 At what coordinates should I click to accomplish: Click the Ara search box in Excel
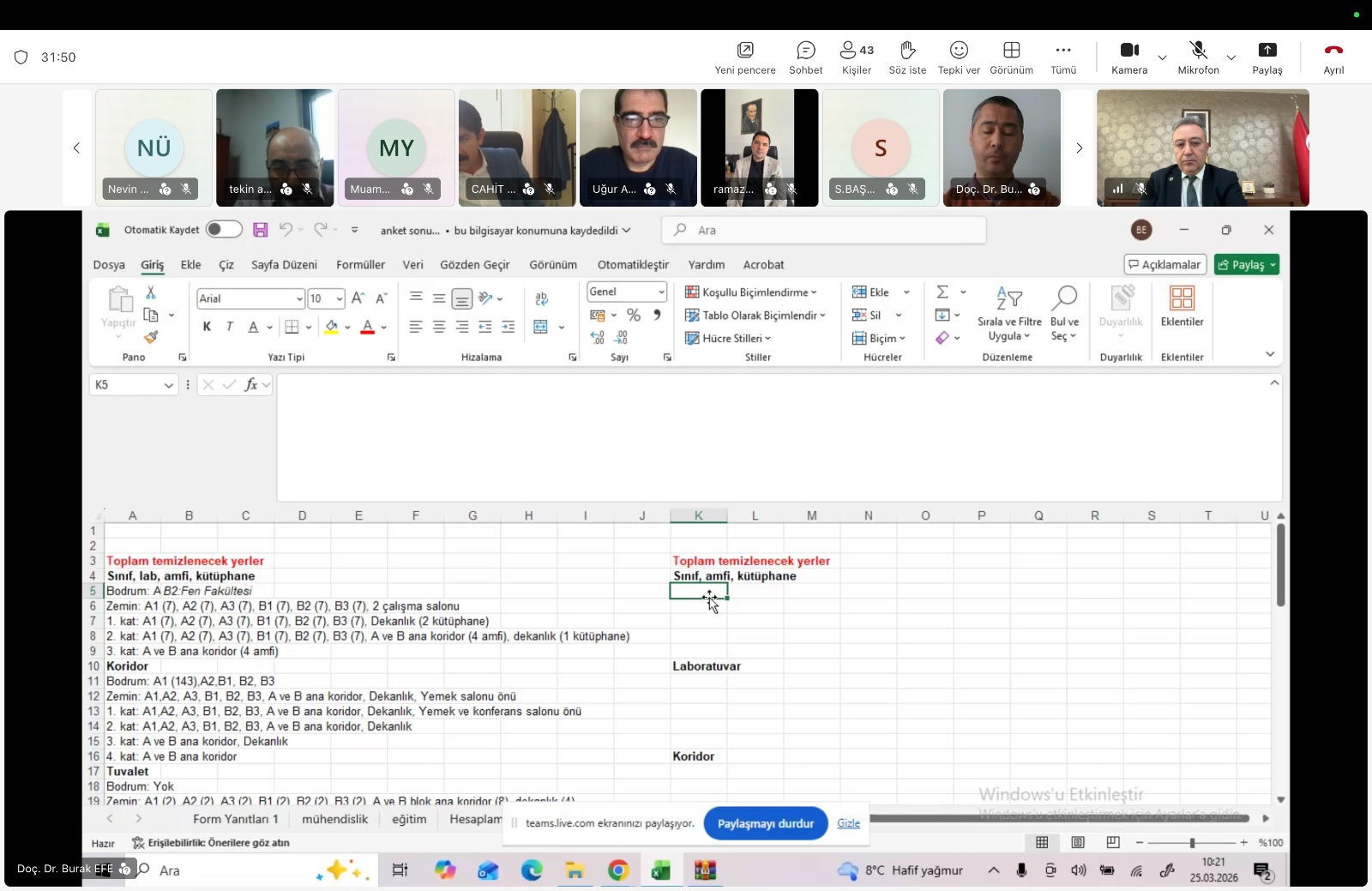823,230
